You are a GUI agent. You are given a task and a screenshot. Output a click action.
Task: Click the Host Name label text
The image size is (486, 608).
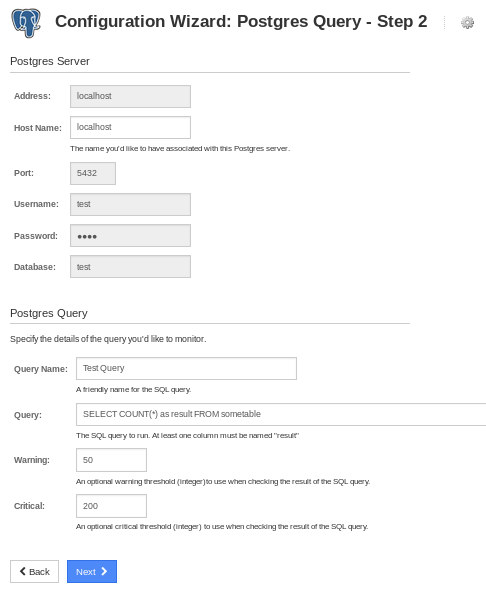point(38,128)
